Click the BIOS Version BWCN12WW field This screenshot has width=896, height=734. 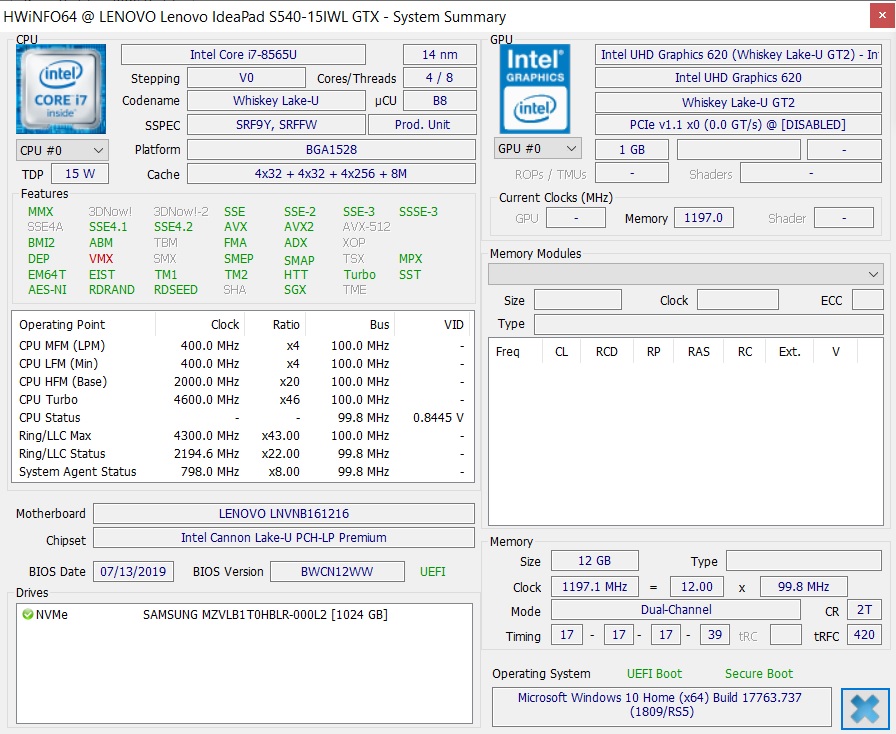339,572
